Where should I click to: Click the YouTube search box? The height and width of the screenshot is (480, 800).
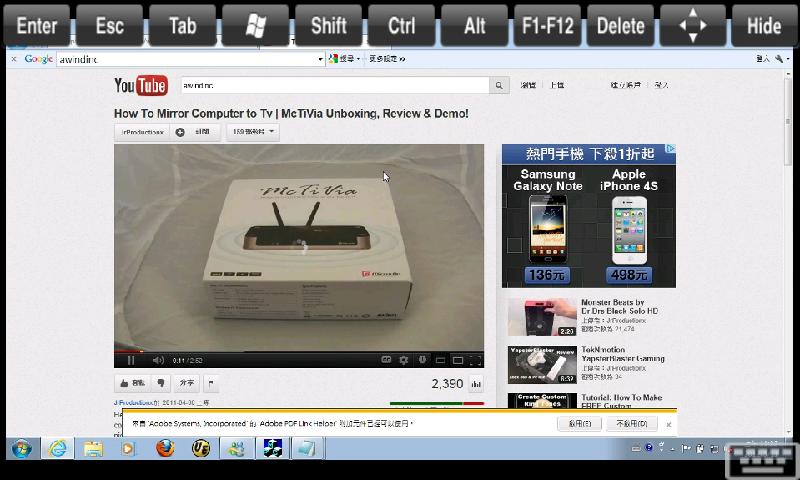click(x=335, y=85)
